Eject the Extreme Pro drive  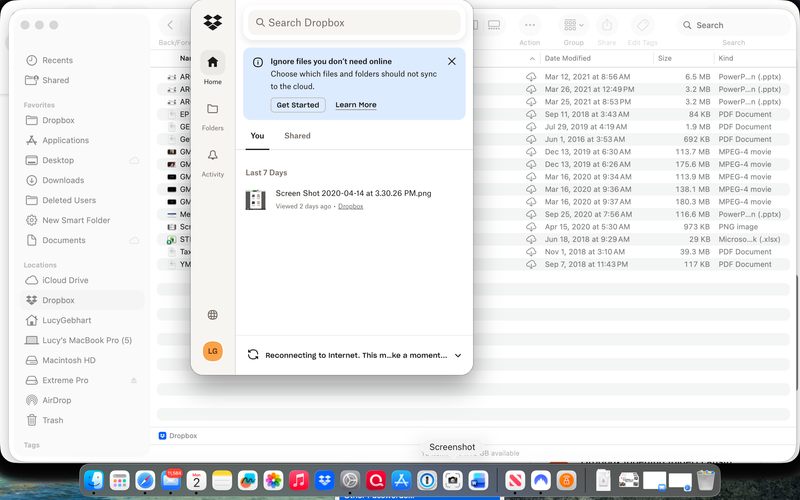pyautogui.click(x=134, y=381)
